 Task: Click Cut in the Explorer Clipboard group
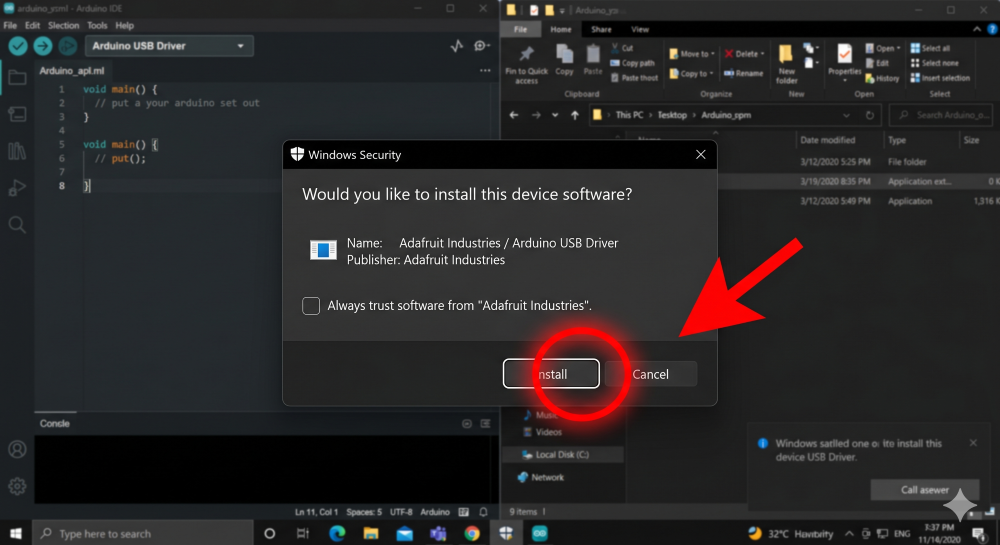click(622, 48)
